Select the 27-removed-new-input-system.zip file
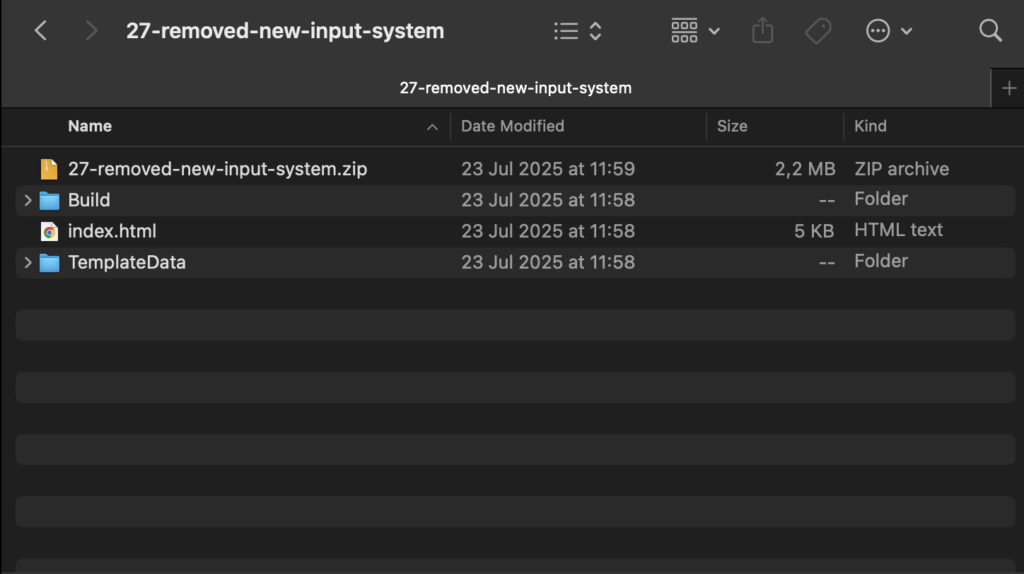 click(217, 169)
